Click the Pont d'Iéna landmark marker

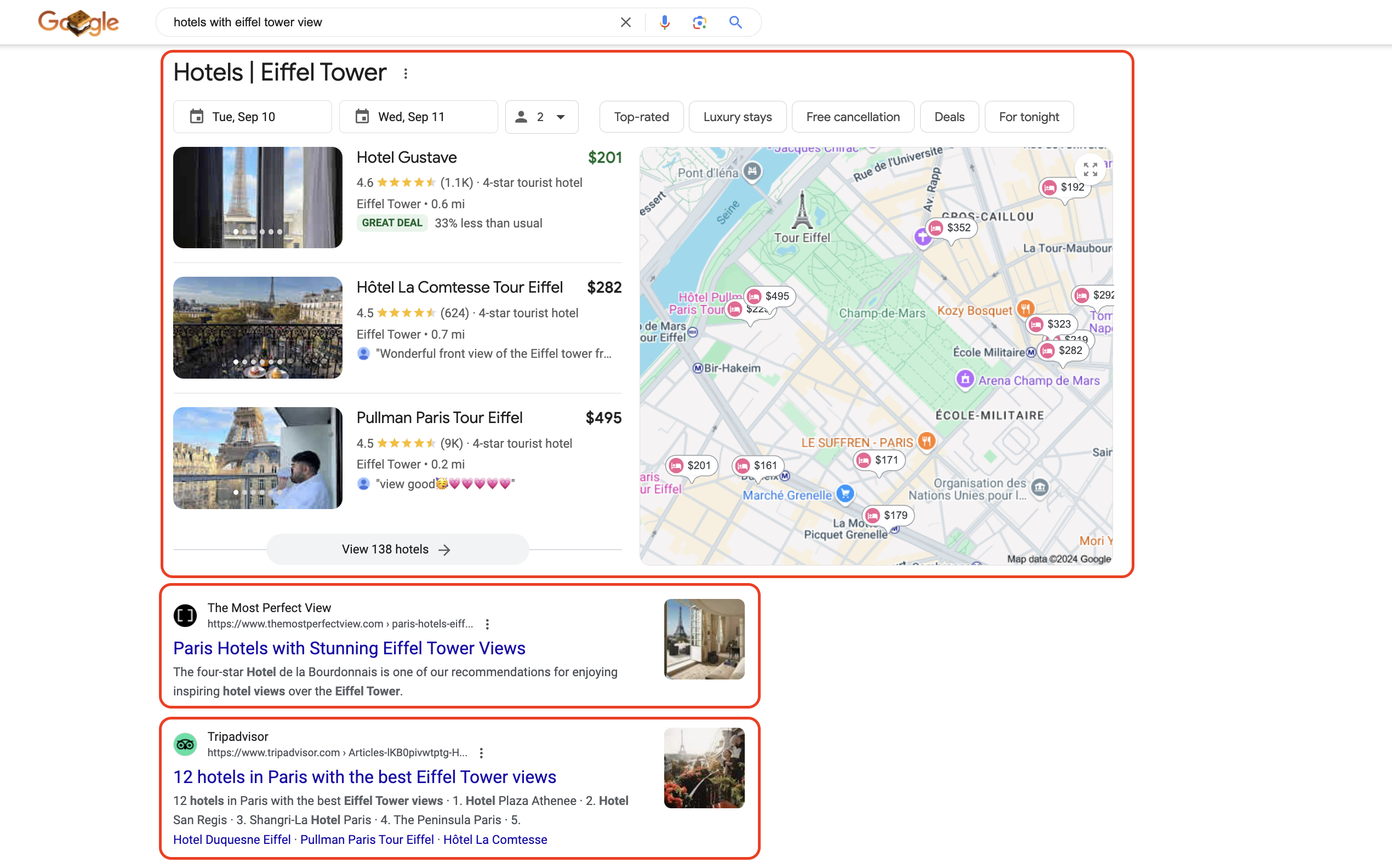coord(752,170)
